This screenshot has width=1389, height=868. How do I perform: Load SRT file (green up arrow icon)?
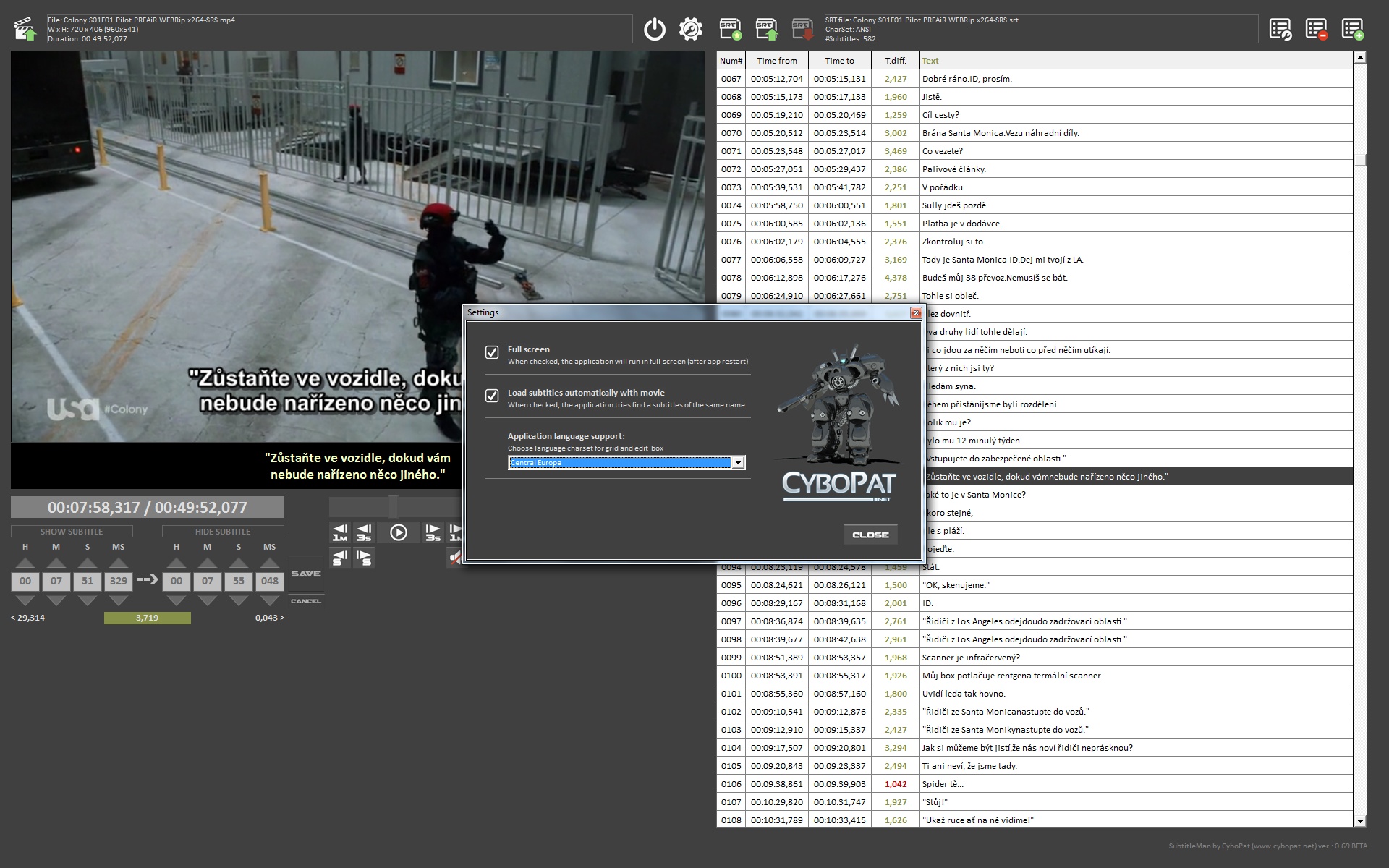[767, 29]
